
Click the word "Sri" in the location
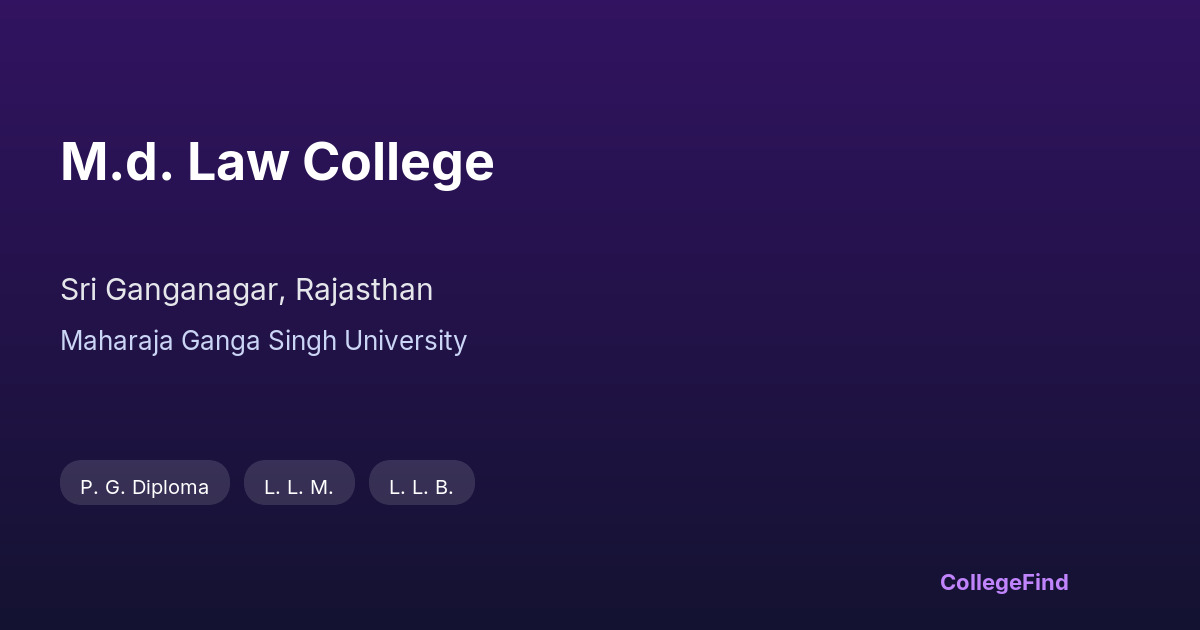pyautogui.click(x=78, y=290)
